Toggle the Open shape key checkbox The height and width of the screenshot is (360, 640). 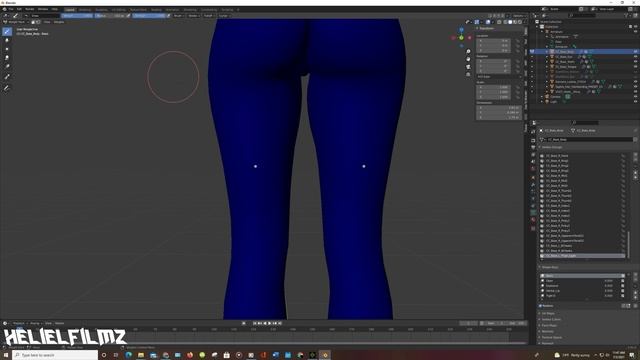622,281
